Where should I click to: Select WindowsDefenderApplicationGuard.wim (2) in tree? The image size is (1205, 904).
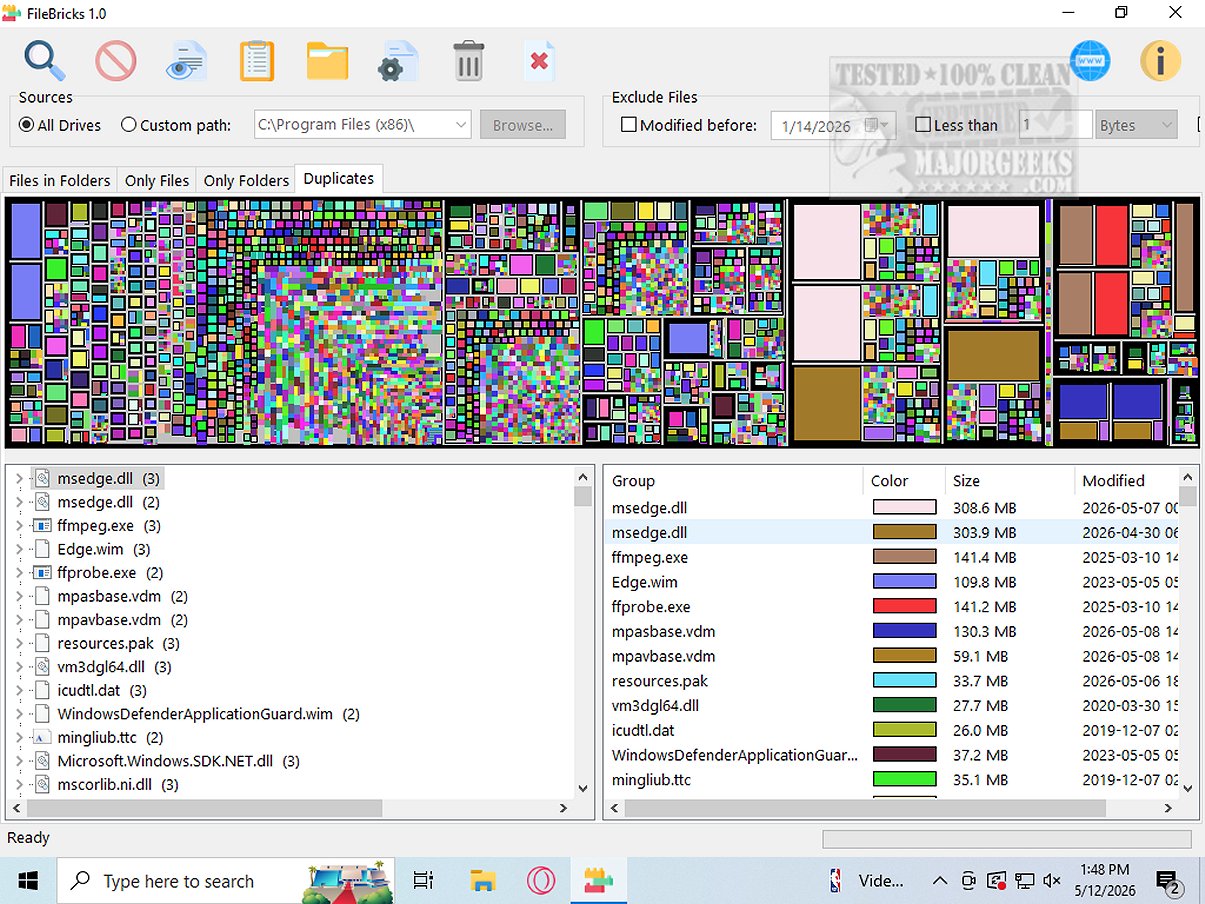pos(208,714)
